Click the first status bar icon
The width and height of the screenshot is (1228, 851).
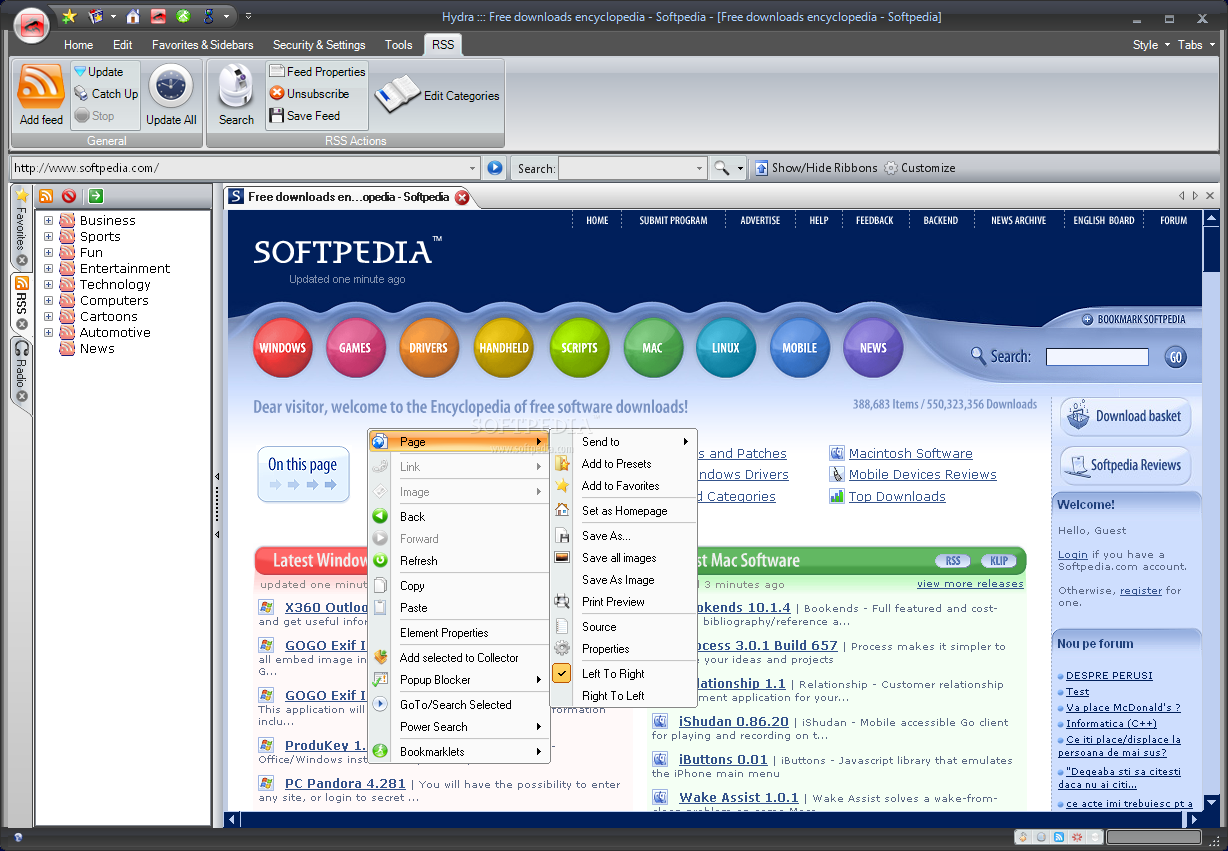(x=1024, y=837)
